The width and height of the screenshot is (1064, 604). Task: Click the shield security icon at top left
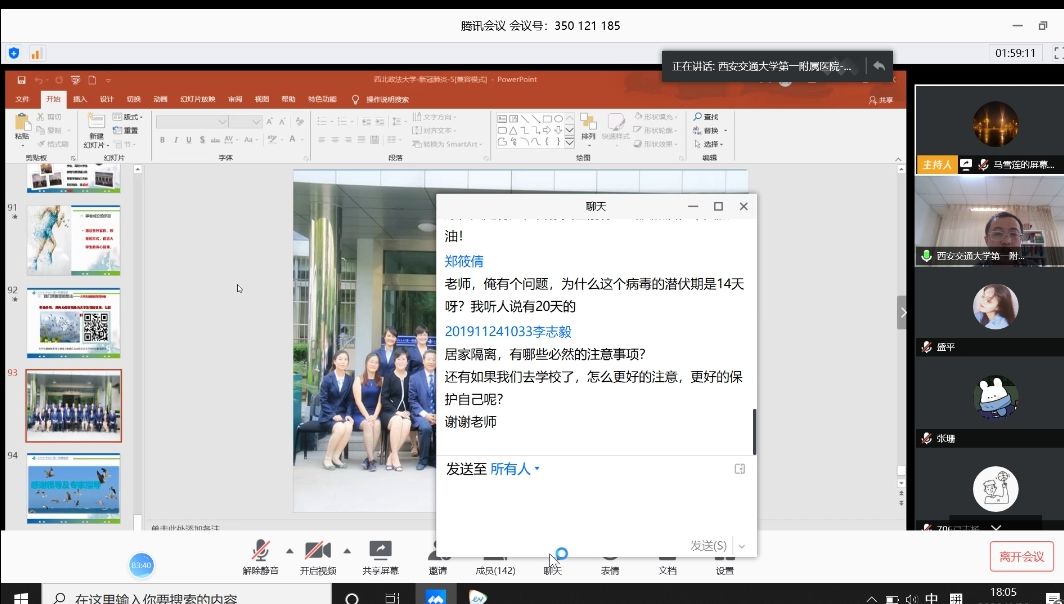coord(14,53)
